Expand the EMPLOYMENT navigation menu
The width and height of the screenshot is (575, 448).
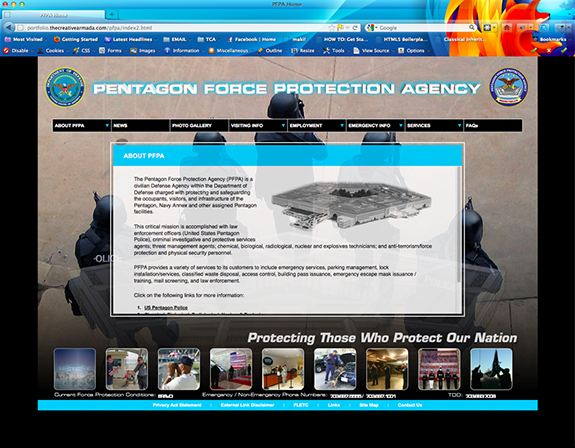(x=316, y=125)
